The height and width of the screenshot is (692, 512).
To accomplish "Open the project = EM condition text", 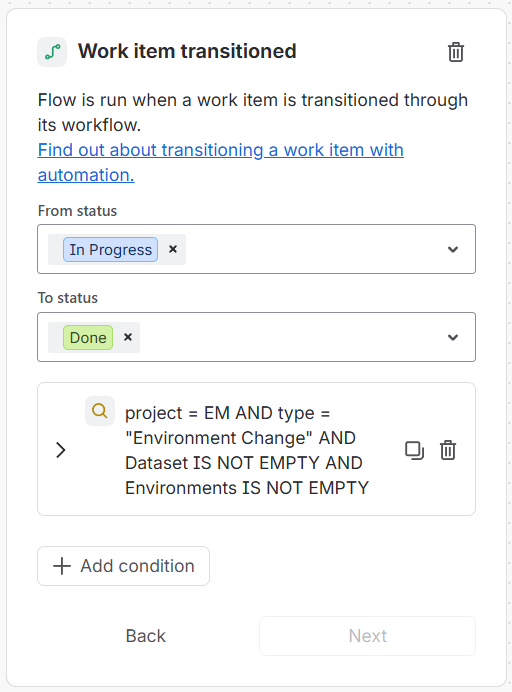I will tap(247, 450).
